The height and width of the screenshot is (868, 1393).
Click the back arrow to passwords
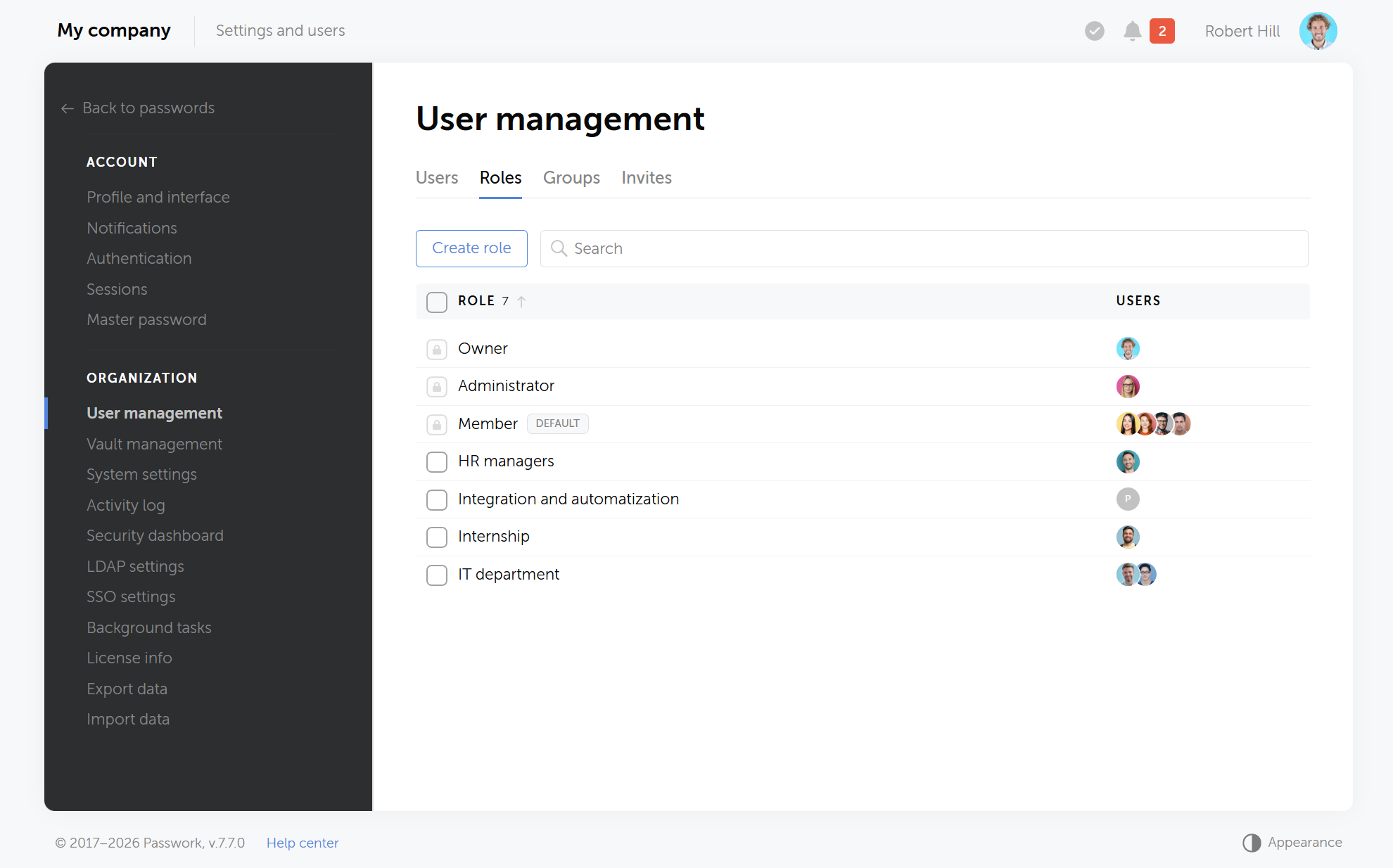(x=68, y=108)
